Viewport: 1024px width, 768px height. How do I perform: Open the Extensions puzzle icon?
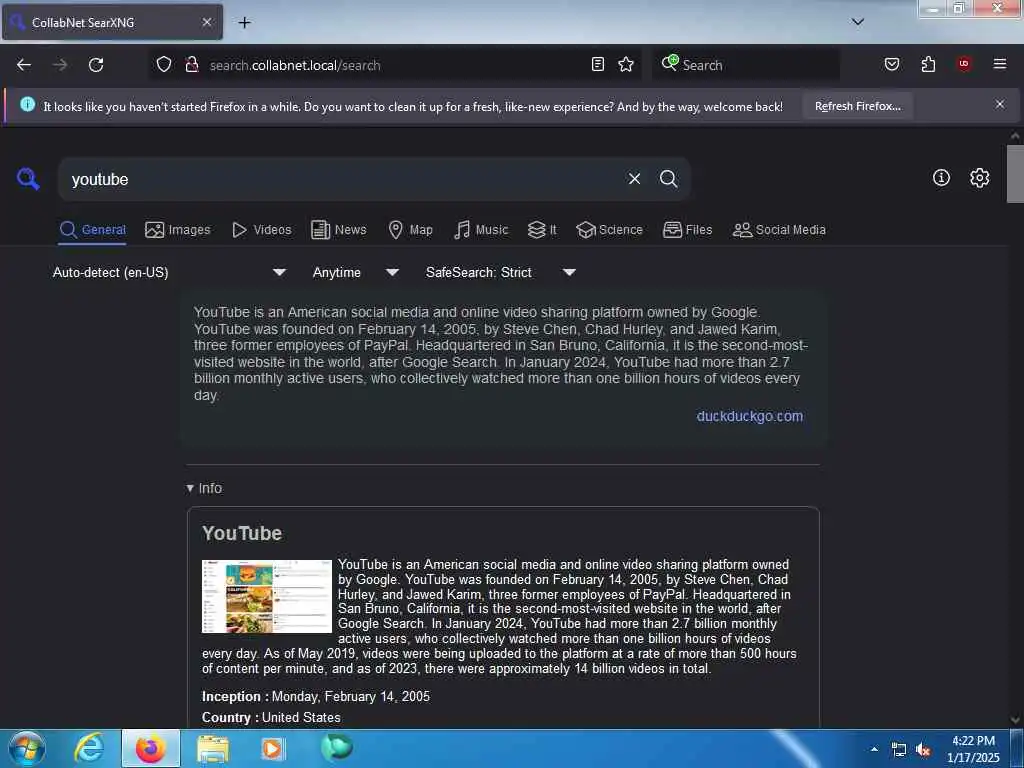(928, 65)
